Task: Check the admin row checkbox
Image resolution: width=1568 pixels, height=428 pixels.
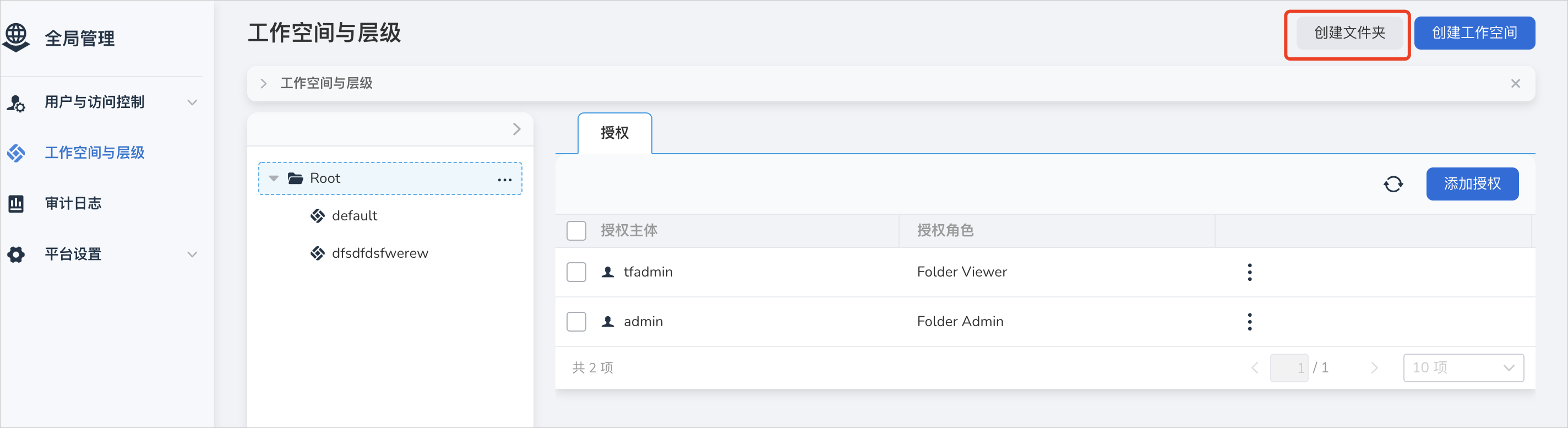Action: [576, 322]
